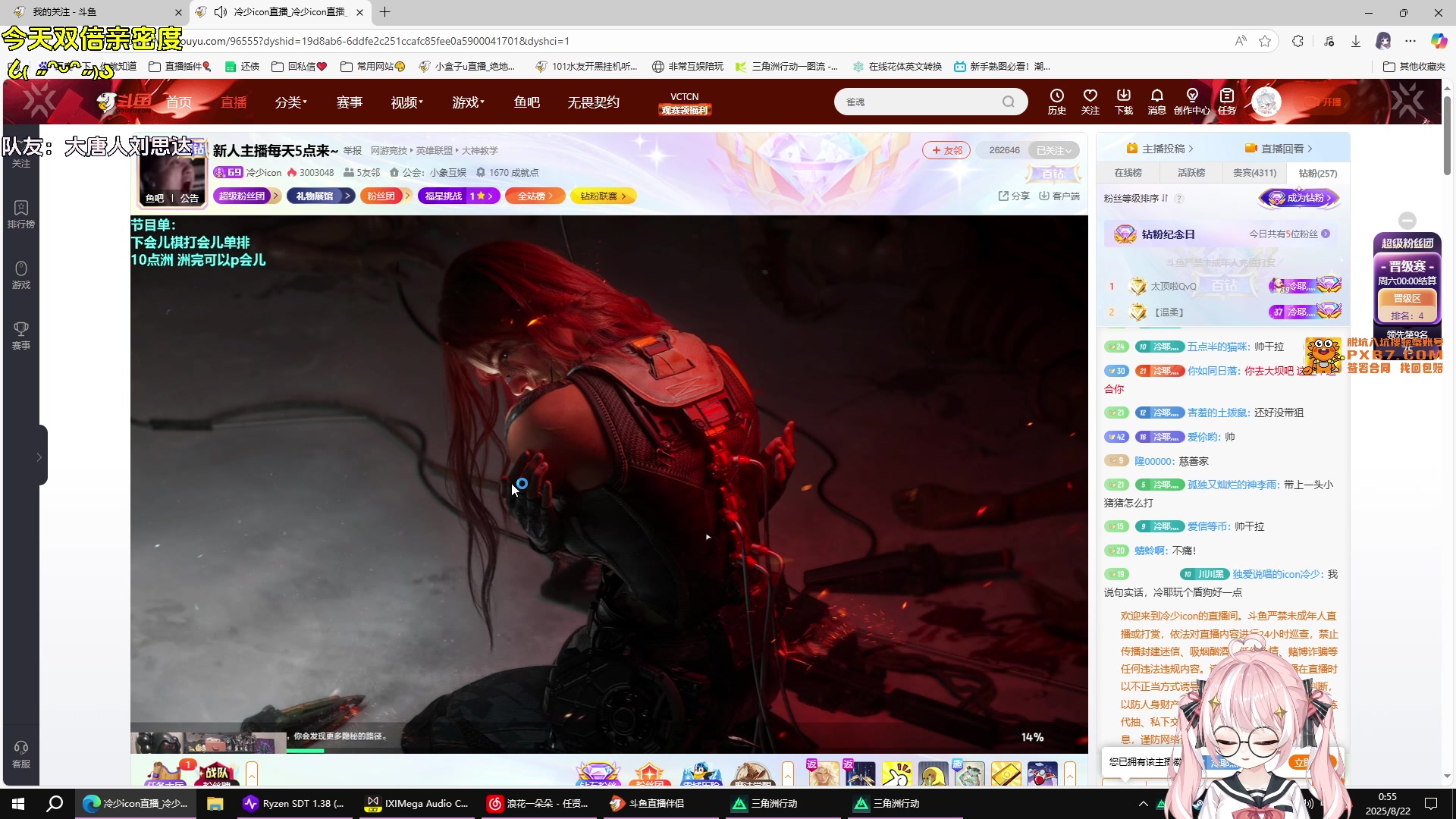Toggle 粉丝等级排序 sort order
The height and width of the screenshot is (819, 1456).
pos(1135,199)
